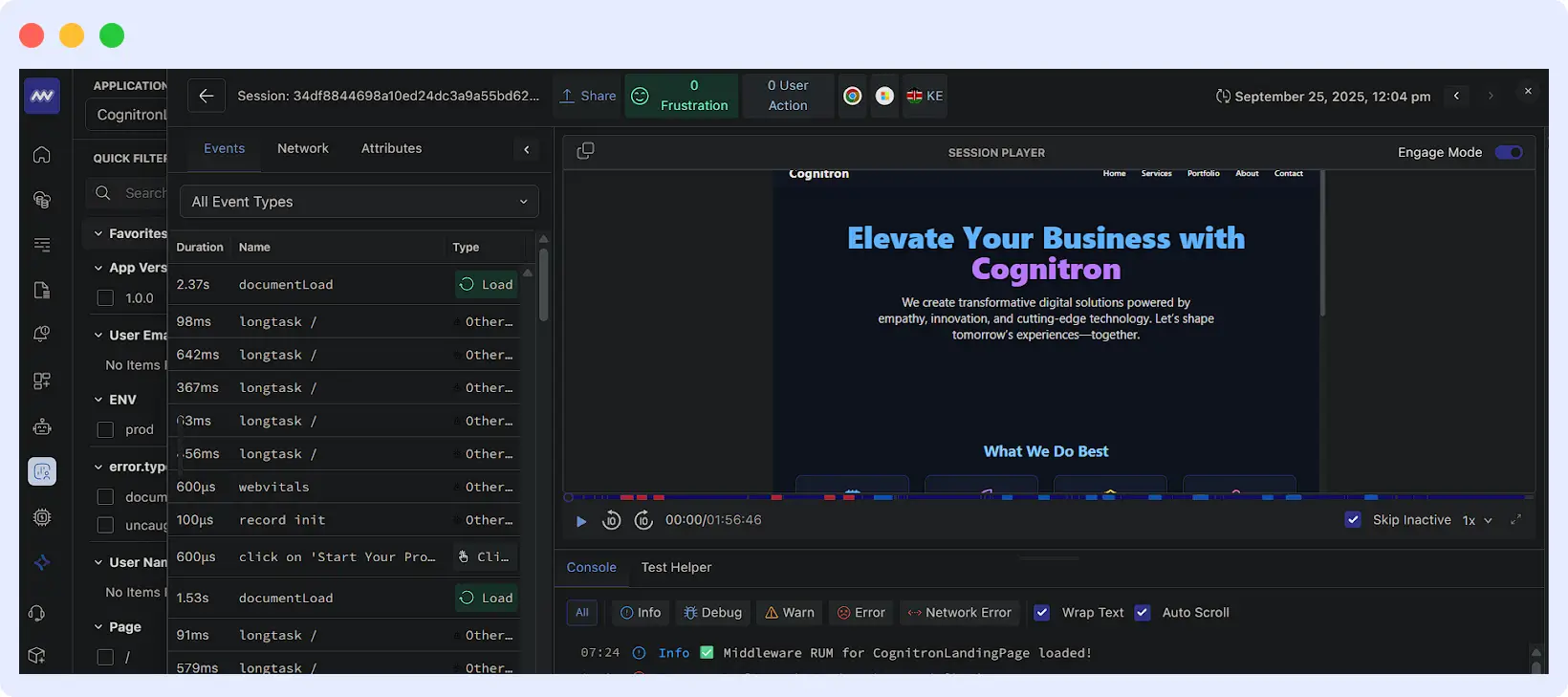
Task: Open the sparkle icon in sidebar
Action: click(42, 563)
